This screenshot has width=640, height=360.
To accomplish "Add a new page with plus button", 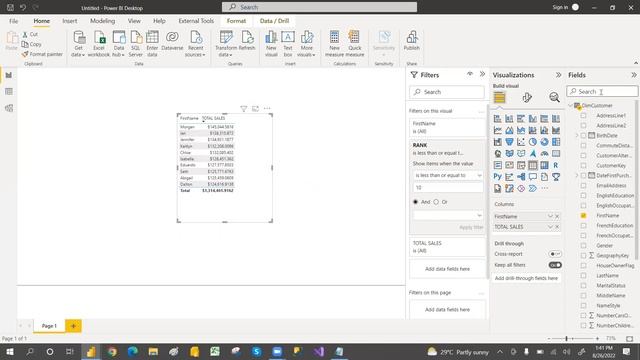I will tap(73, 326).
